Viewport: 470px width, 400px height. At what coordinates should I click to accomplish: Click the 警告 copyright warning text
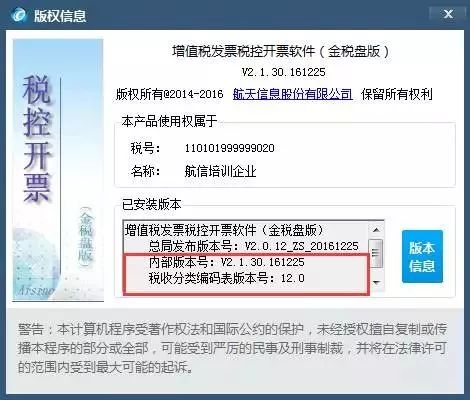232,348
